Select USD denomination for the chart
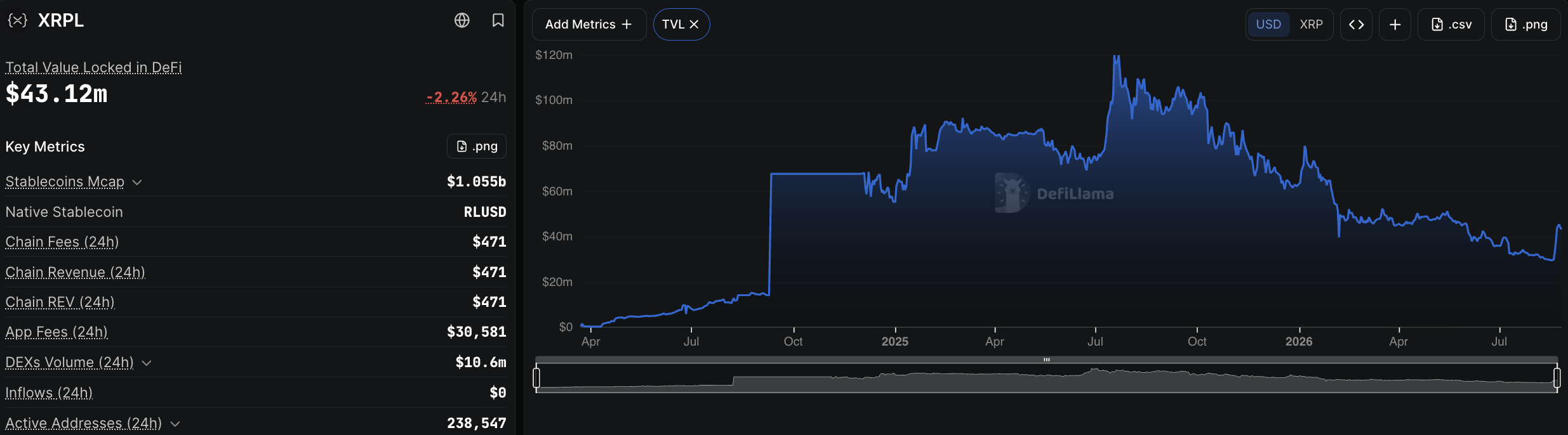This screenshot has height=435, width=1568. coord(1268,24)
